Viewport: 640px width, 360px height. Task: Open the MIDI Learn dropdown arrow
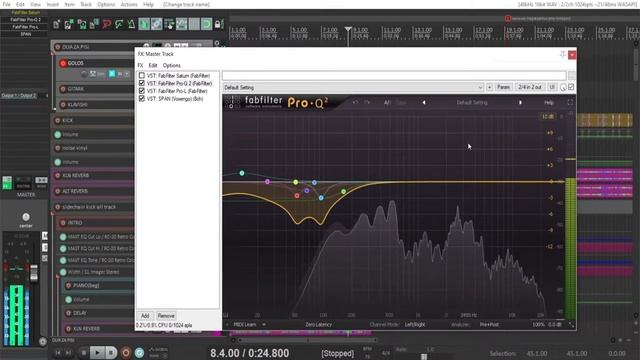coord(264,324)
